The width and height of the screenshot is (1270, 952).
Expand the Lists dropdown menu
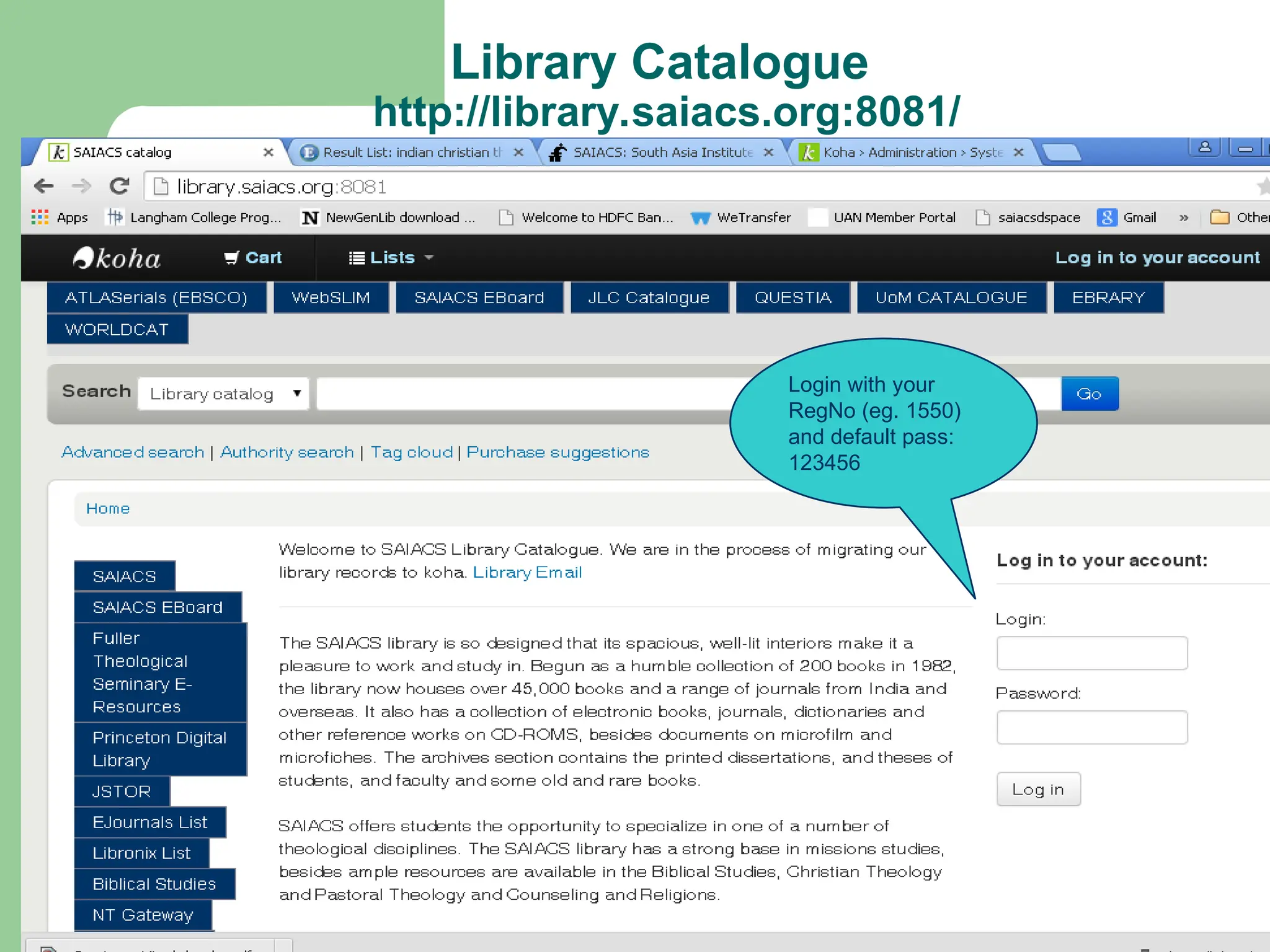[x=391, y=258]
